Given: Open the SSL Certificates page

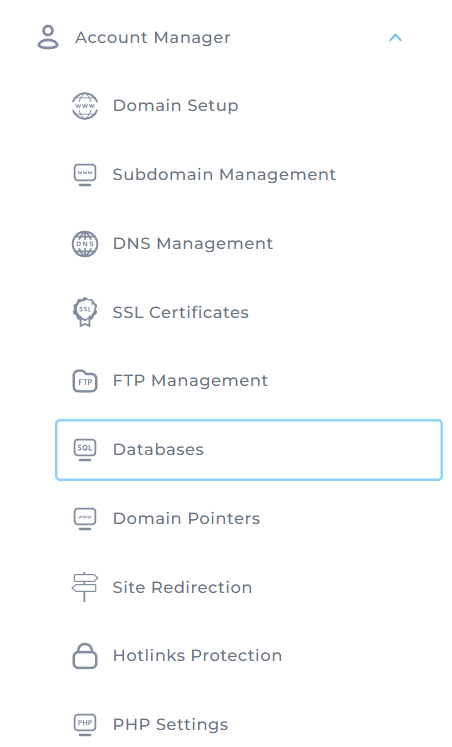Looking at the screenshot, I should click(181, 312).
